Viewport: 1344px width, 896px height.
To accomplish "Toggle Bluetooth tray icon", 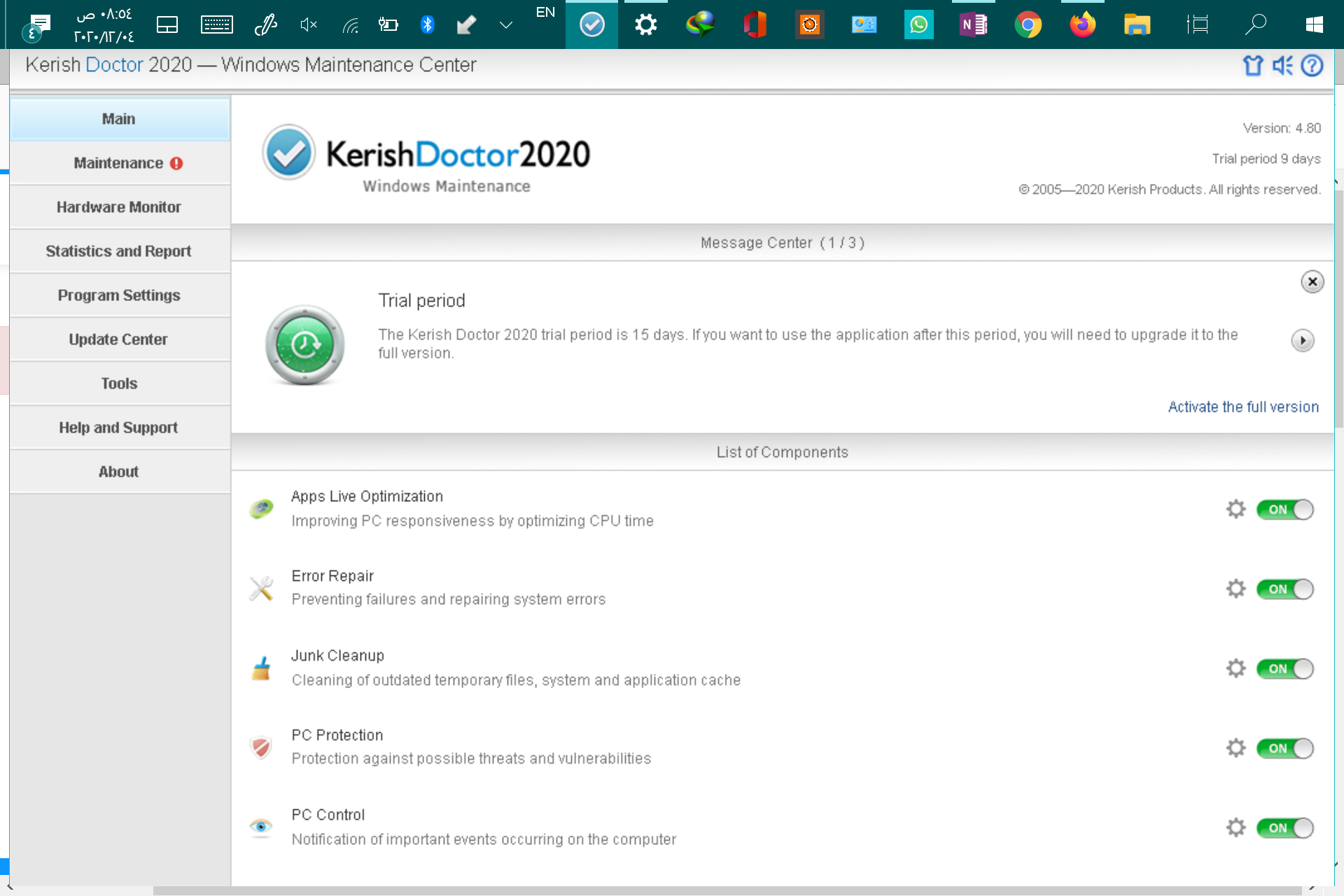I will (x=427, y=25).
